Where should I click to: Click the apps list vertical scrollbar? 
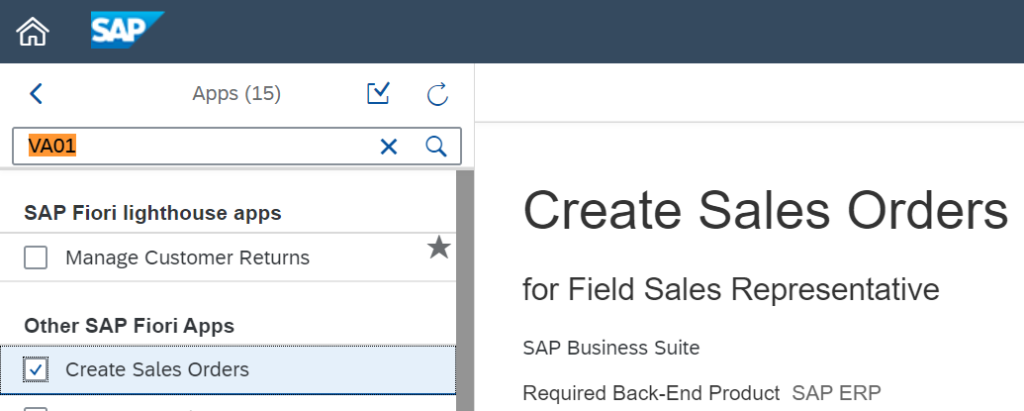point(465,289)
